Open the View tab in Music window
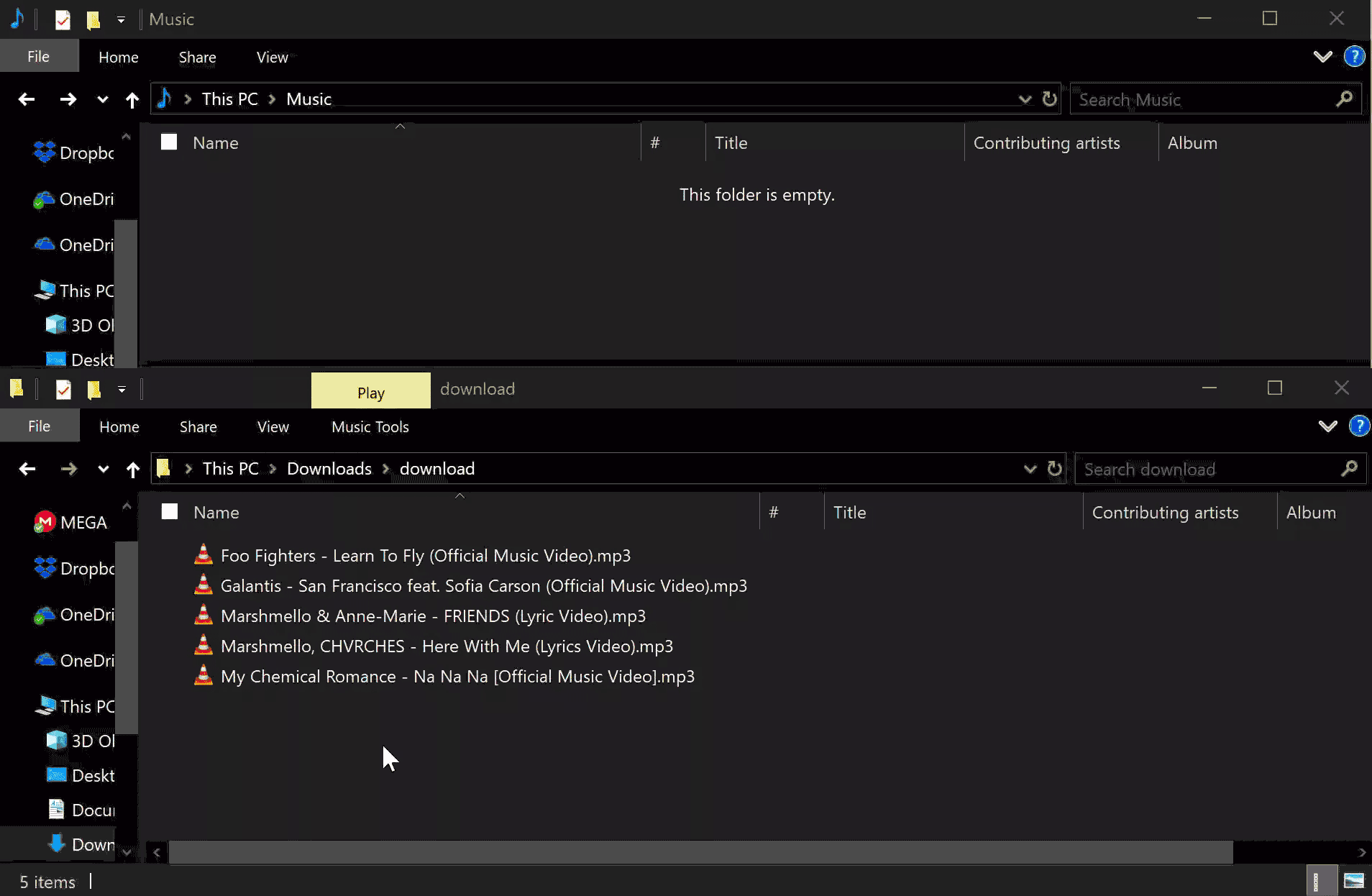The width and height of the screenshot is (1372, 896). point(272,57)
